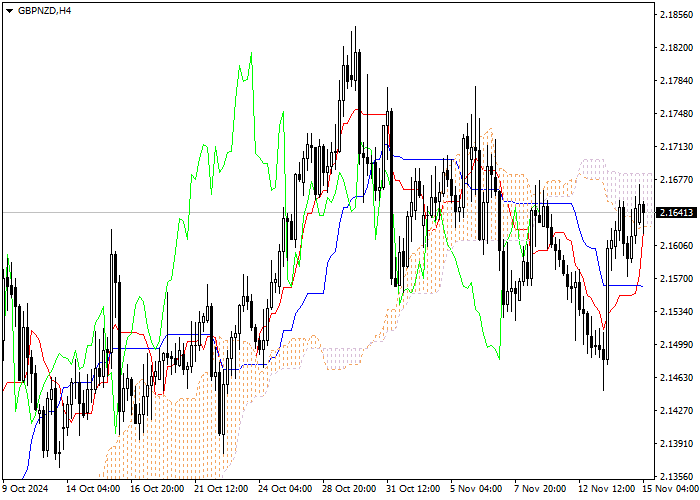Click the 14 Oct 04:00 time label

(93, 489)
